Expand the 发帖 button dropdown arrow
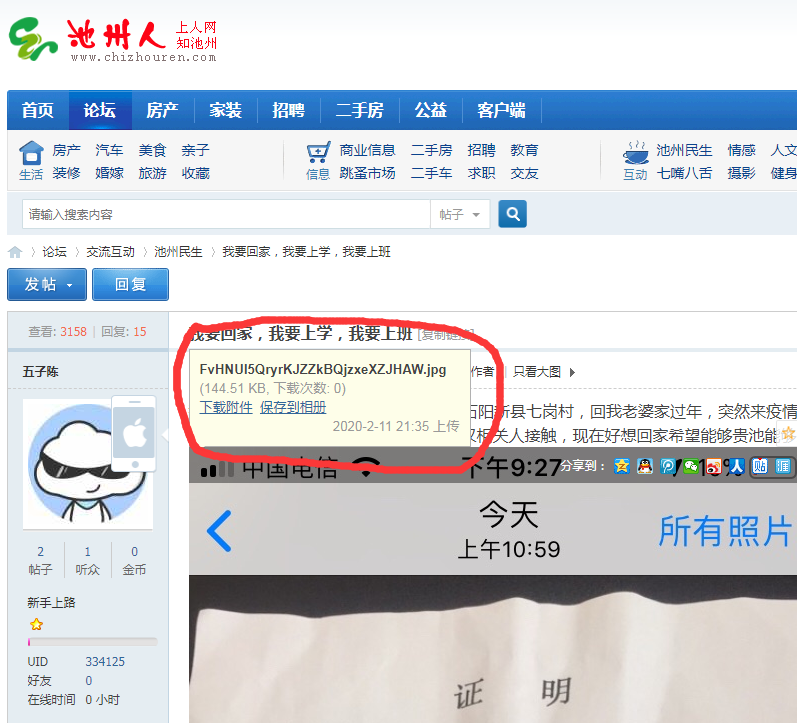797x723 pixels. pos(70,285)
